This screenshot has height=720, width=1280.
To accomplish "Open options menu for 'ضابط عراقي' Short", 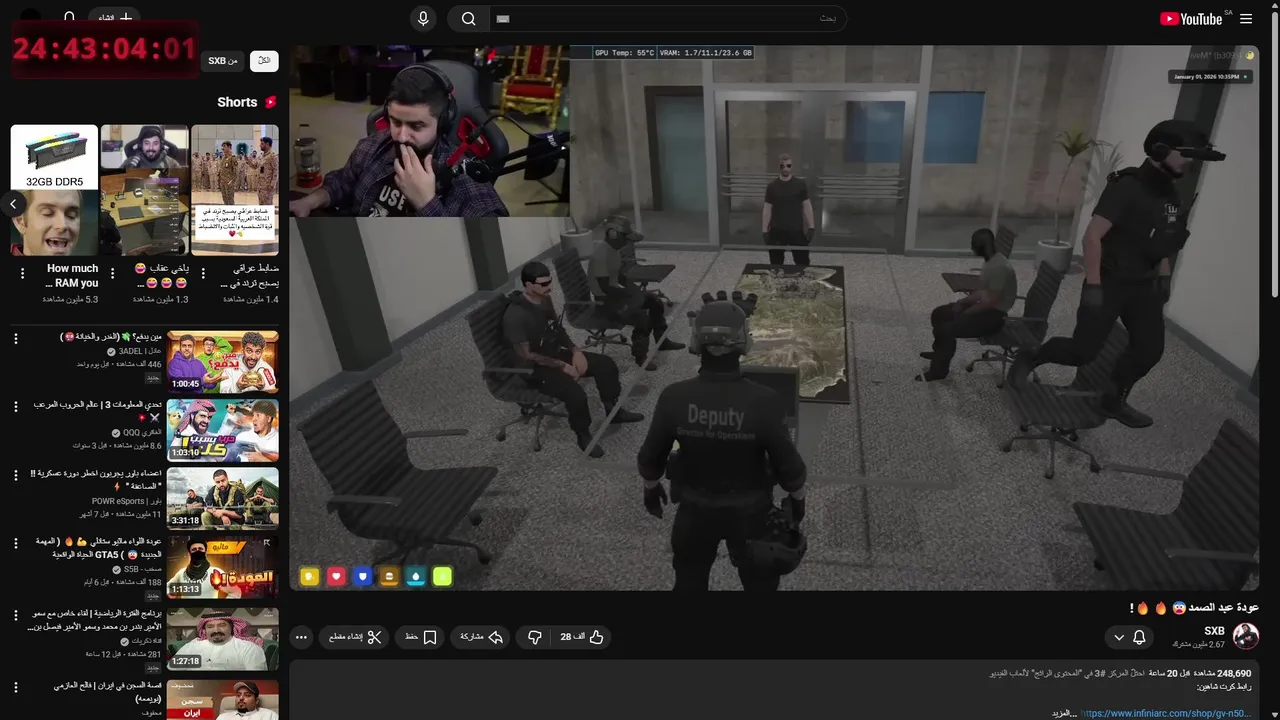I will tap(203, 273).
